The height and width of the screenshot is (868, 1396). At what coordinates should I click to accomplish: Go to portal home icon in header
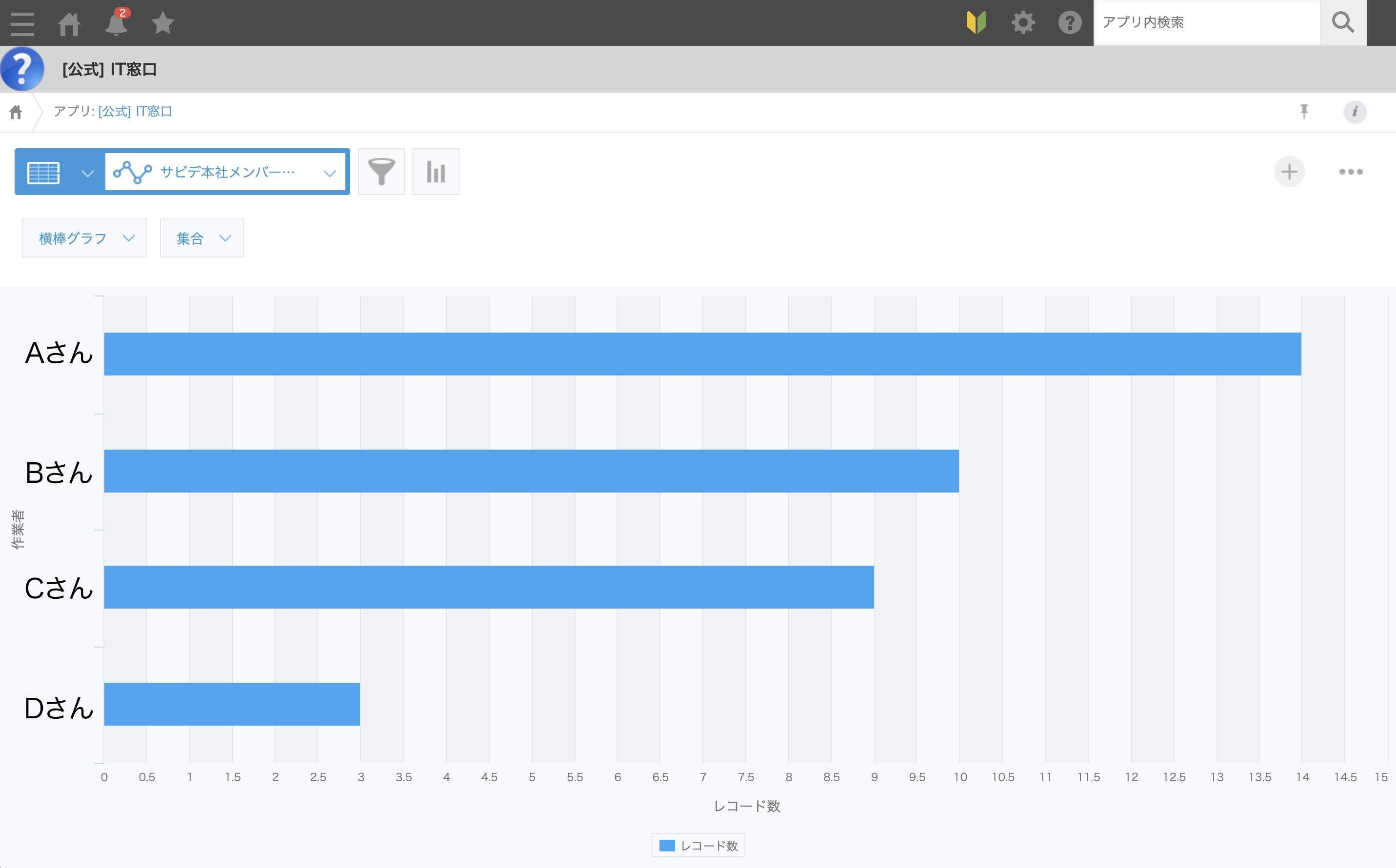point(69,23)
